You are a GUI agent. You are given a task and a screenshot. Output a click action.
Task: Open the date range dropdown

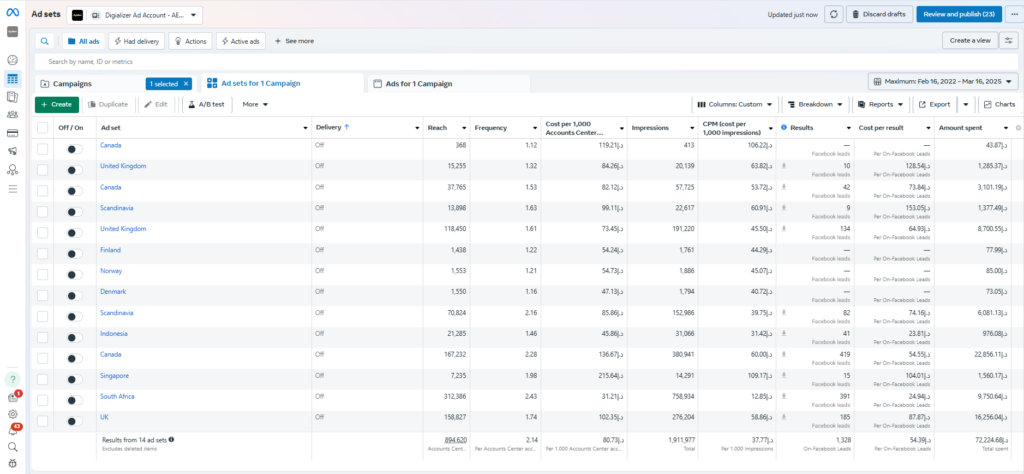point(943,82)
